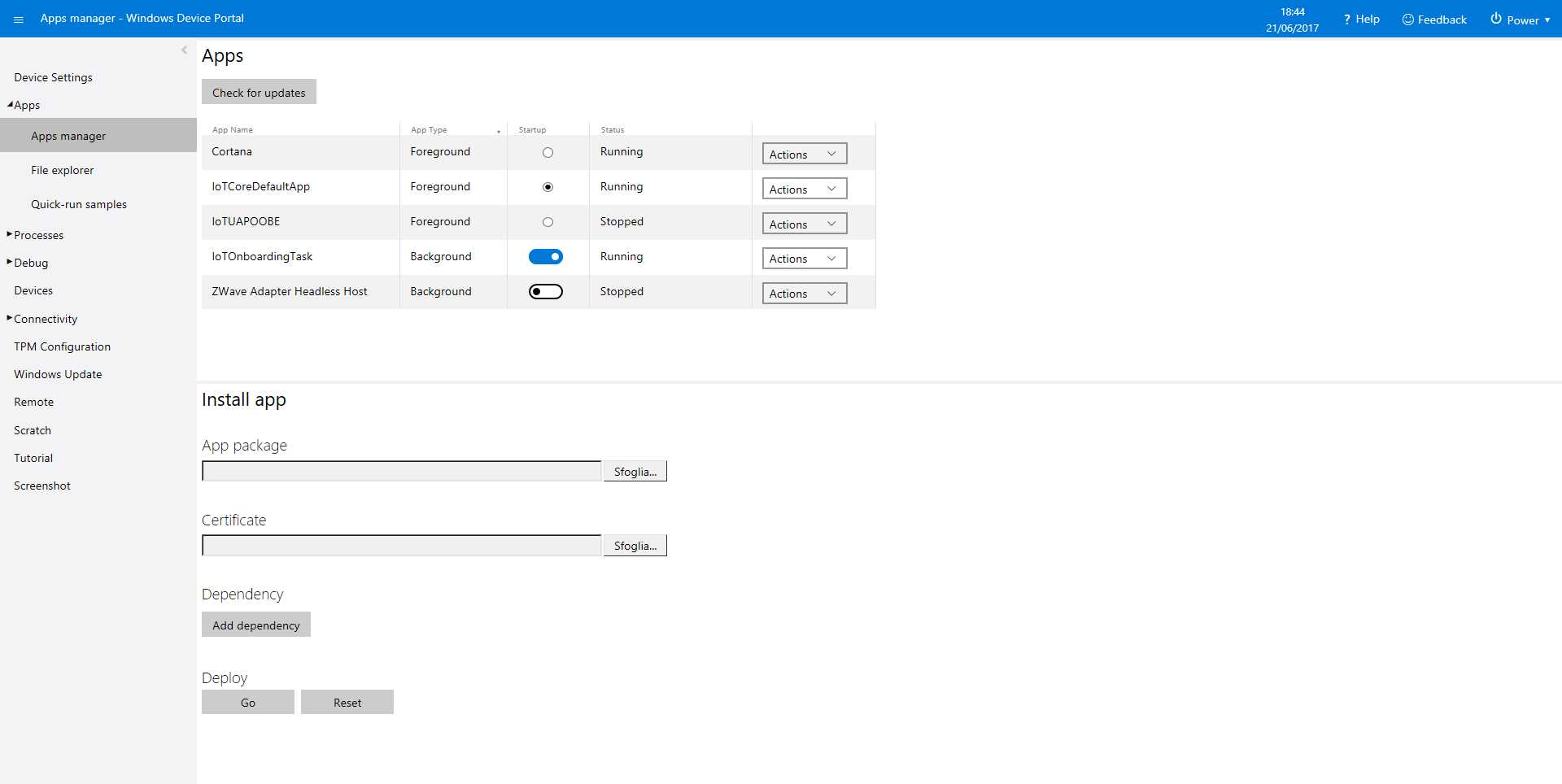The width and height of the screenshot is (1562, 784).
Task: Select the IoTCoreDefaultApp name cell
Action: 260,187
